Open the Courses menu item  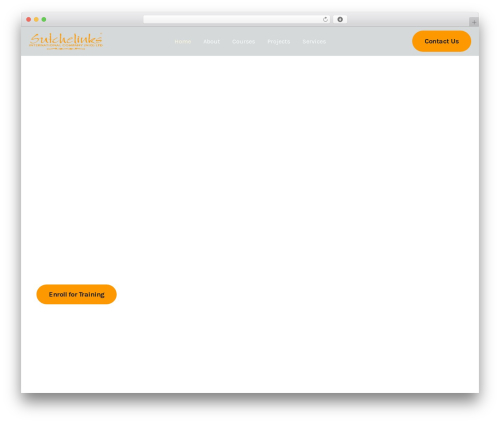coord(244,42)
